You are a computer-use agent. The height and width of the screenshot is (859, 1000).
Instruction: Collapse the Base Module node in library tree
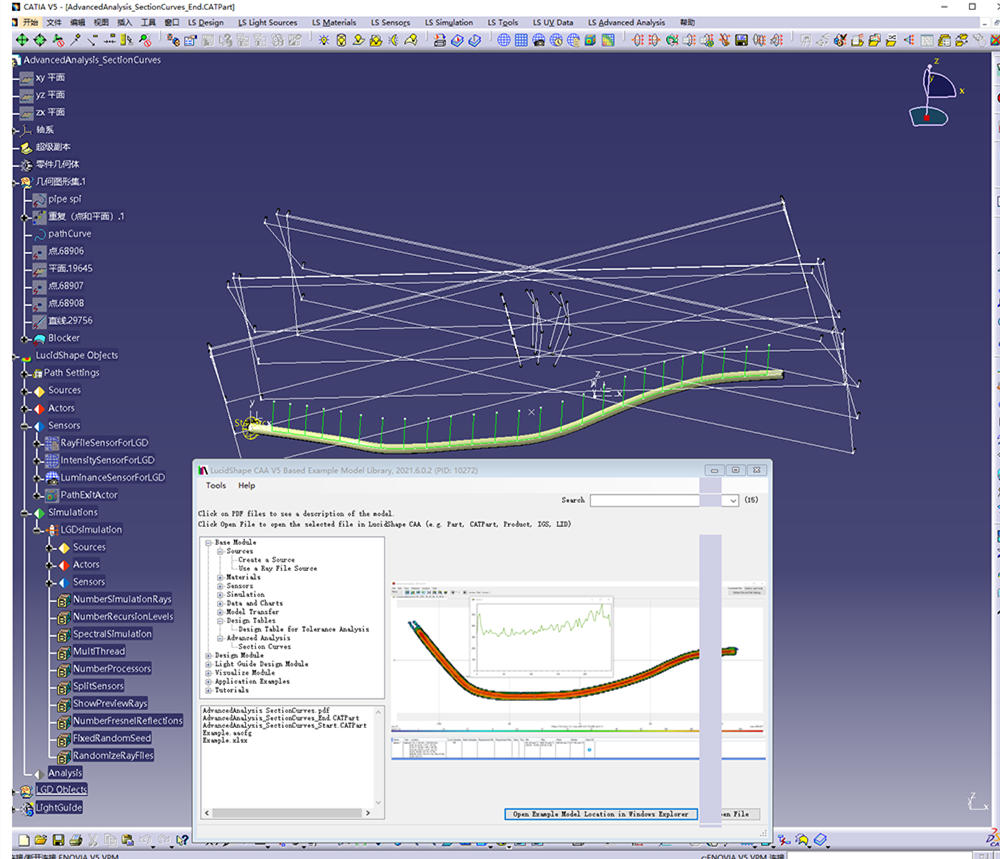[x=209, y=543]
